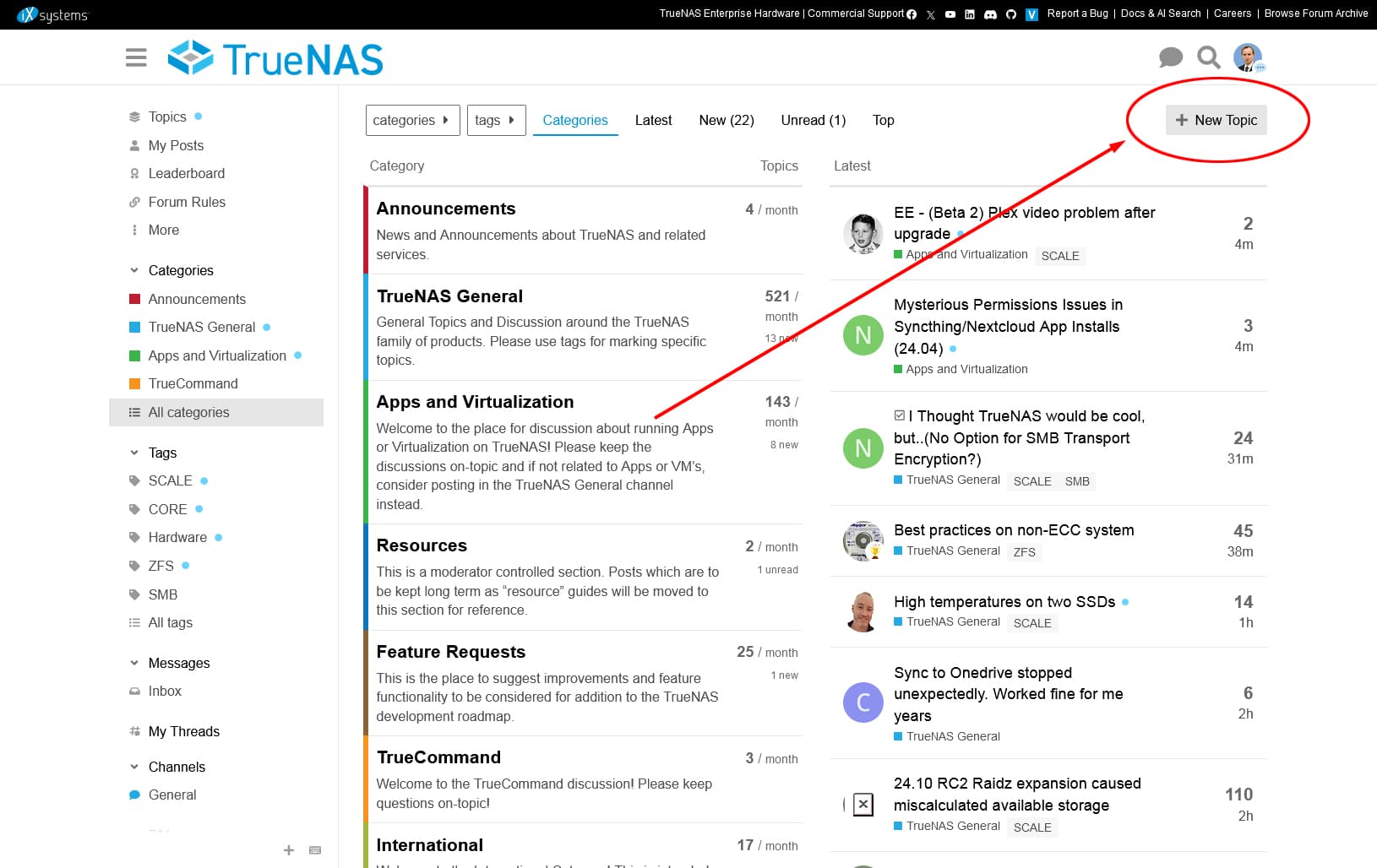Open GitHub icon in top bar
The width and height of the screenshot is (1377, 868).
click(1010, 14)
